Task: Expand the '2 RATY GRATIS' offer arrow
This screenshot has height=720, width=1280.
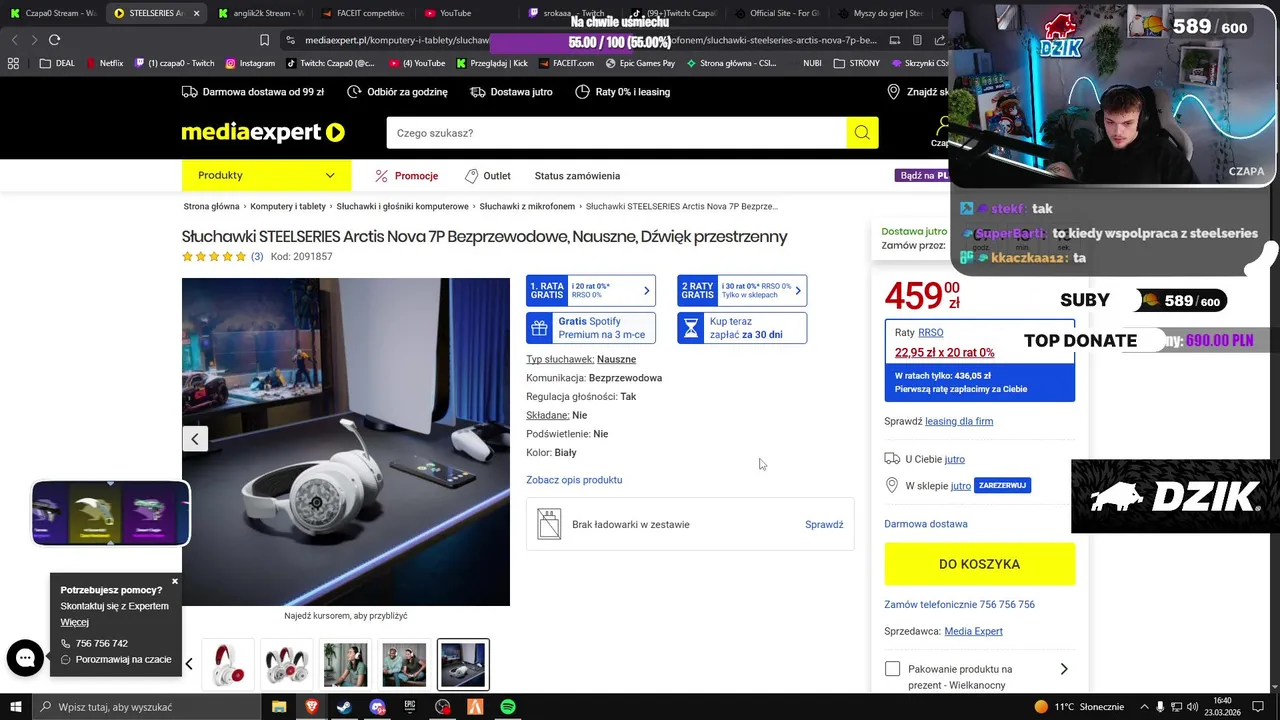Action: pyautogui.click(x=797, y=291)
